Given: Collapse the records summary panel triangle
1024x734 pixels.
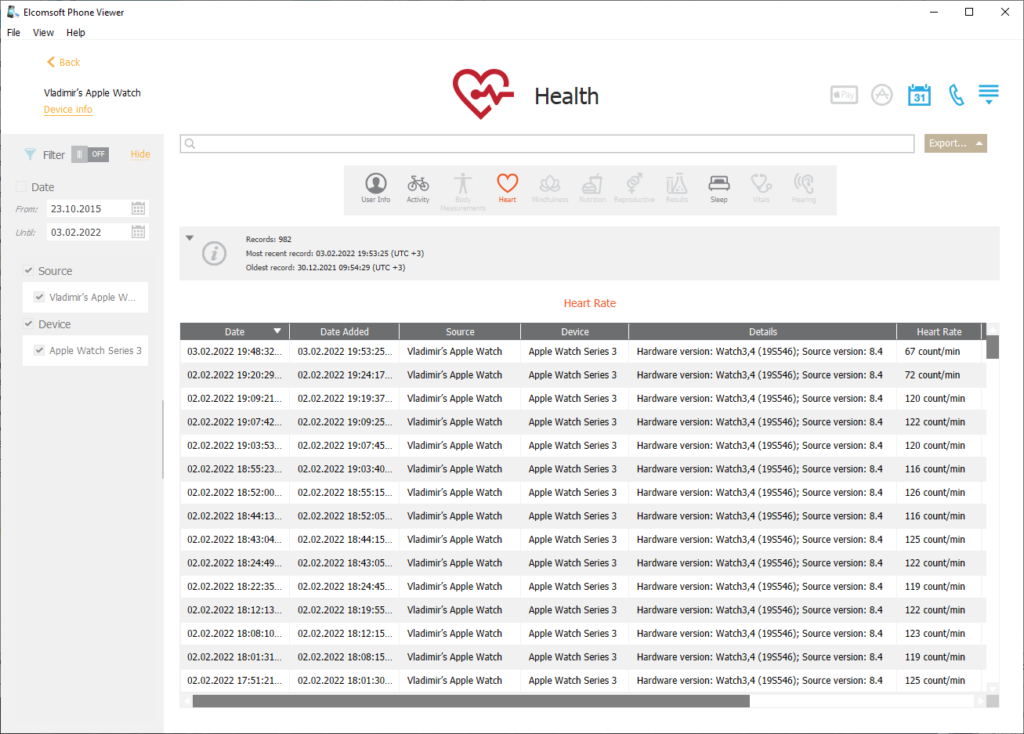Looking at the screenshot, I should [x=189, y=238].
